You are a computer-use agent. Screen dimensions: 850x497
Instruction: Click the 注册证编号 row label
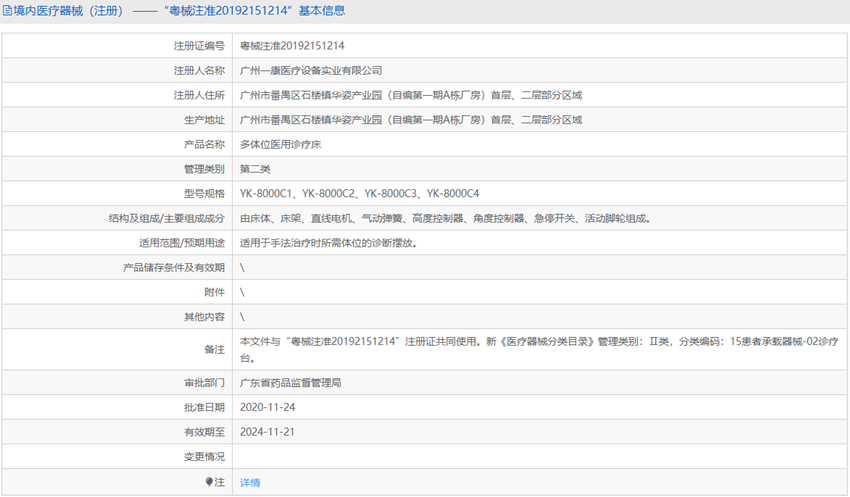click(199, 46)
